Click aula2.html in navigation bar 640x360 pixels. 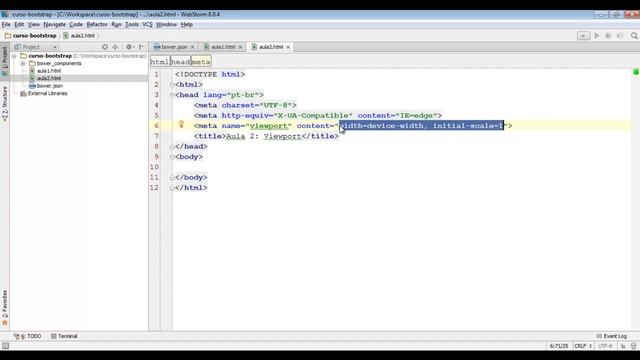point(79,36)
